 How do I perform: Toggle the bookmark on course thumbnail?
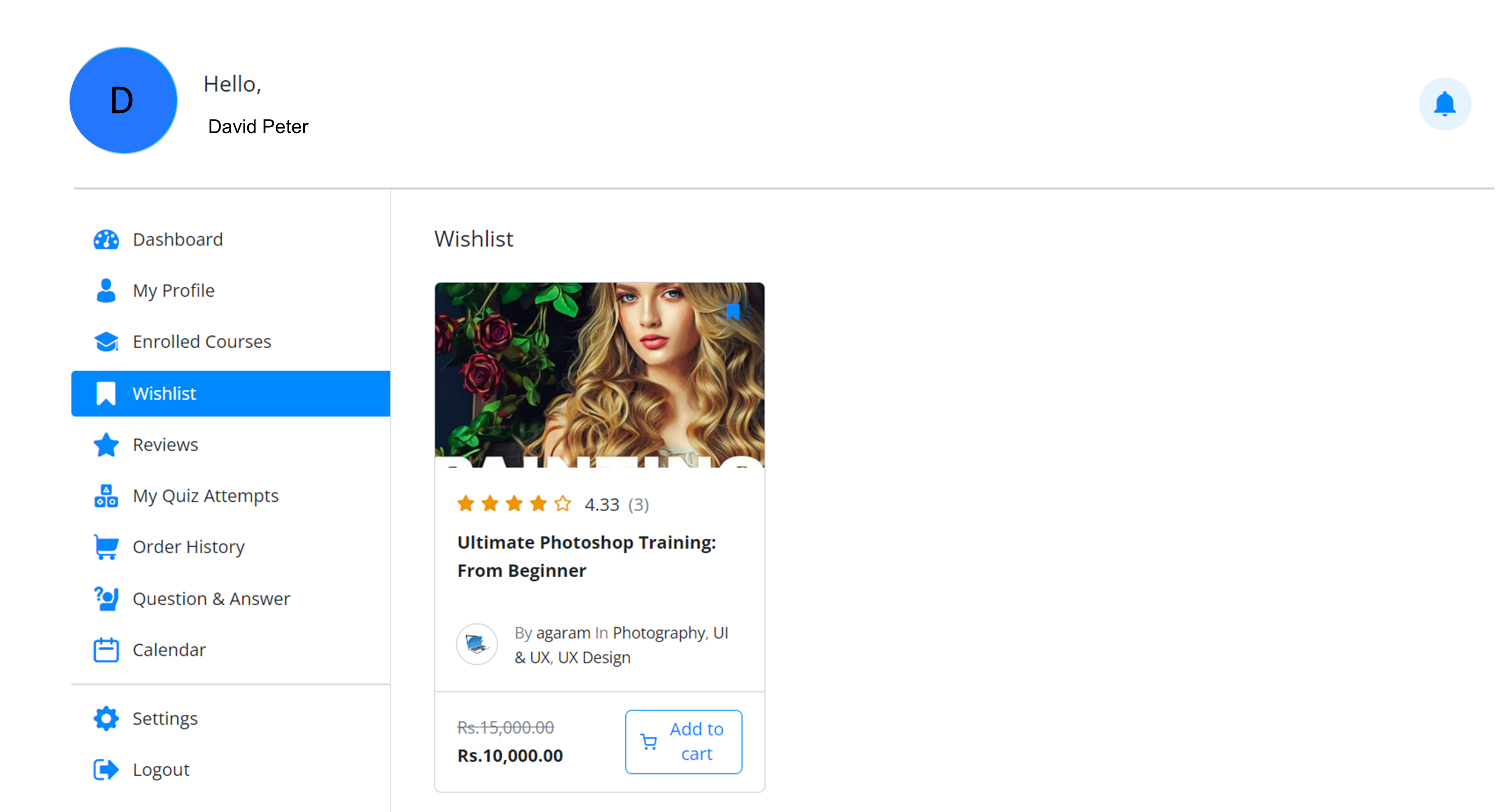pos(733,312)
